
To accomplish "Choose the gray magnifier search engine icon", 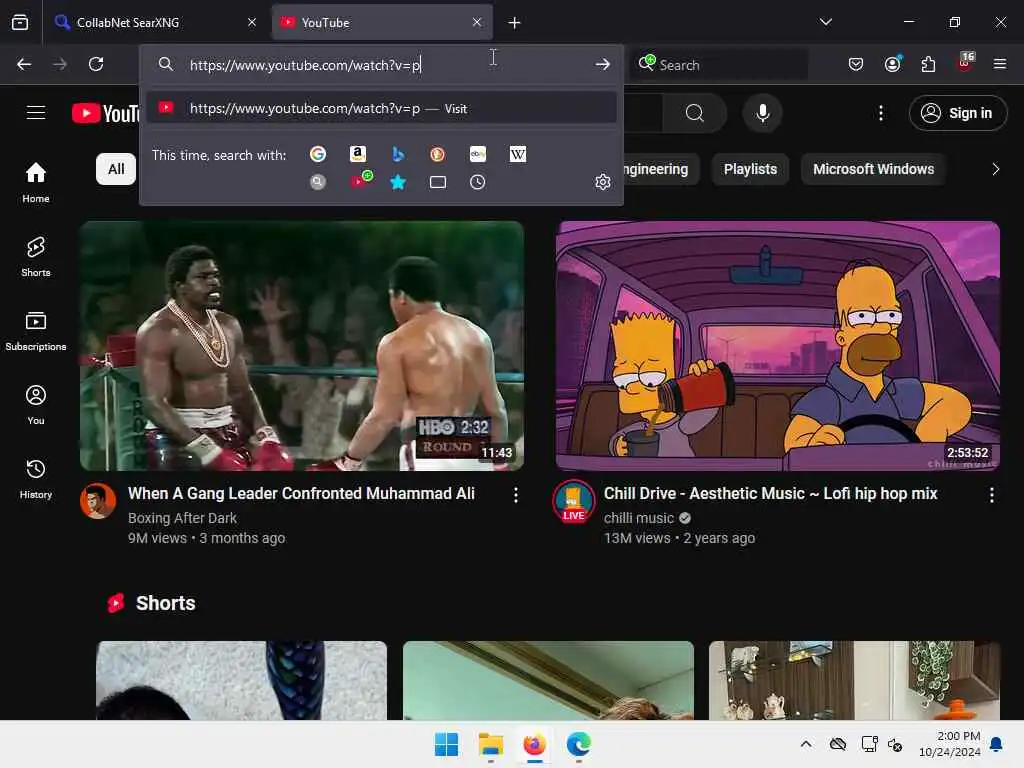I will pos(318,182).
